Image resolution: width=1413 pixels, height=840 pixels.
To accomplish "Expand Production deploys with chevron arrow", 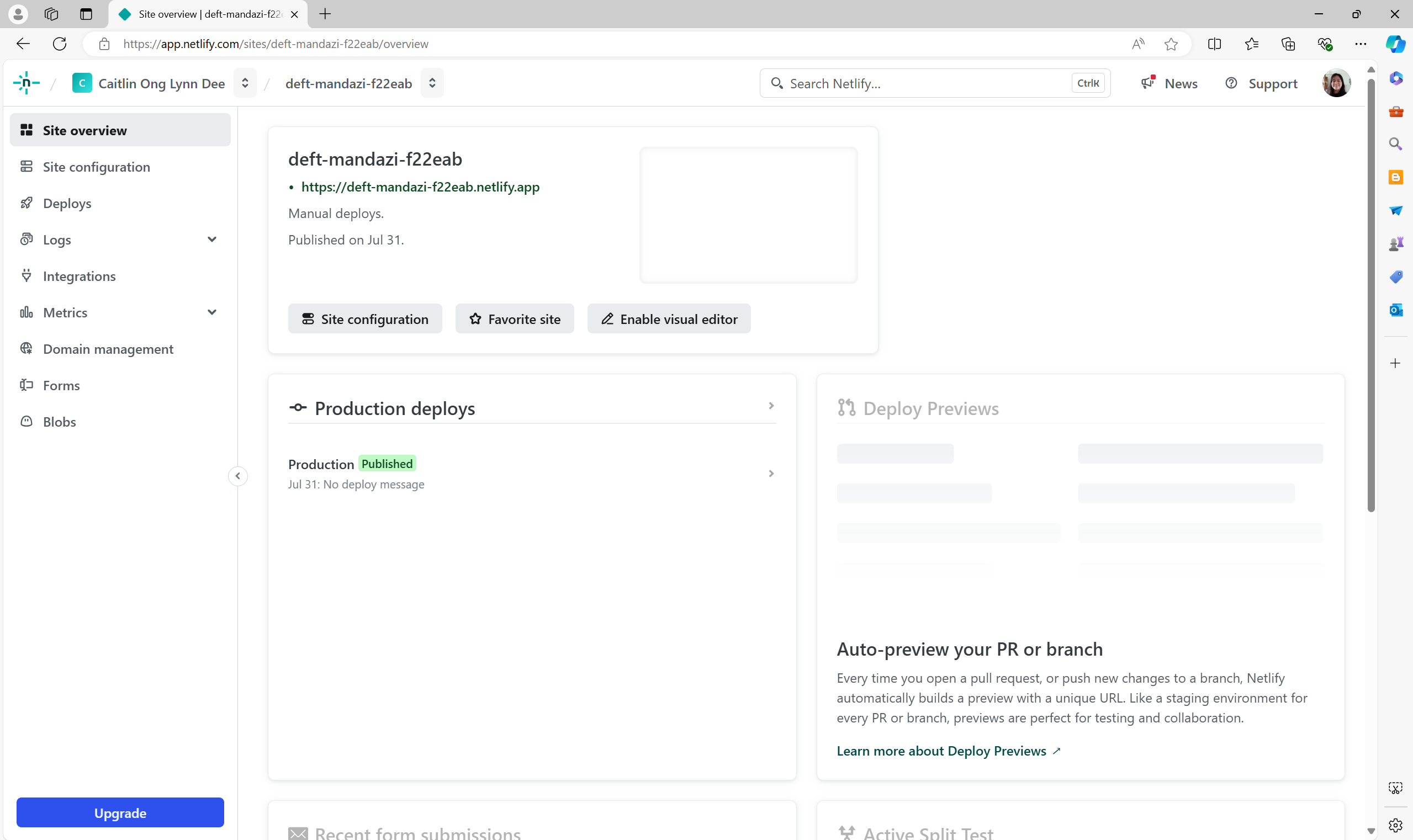I will (x=771, y=406).
